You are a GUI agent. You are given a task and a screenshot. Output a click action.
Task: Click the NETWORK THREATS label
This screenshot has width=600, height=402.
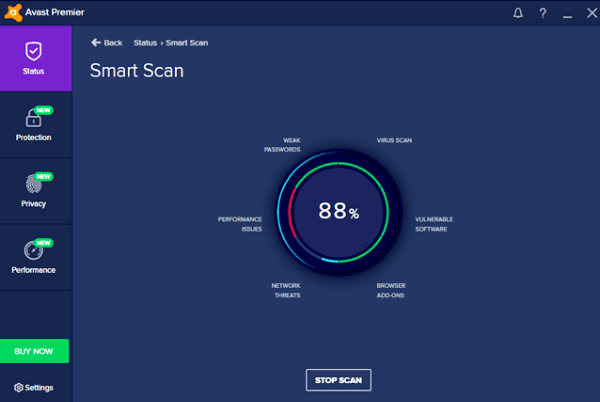click(286, 290)
